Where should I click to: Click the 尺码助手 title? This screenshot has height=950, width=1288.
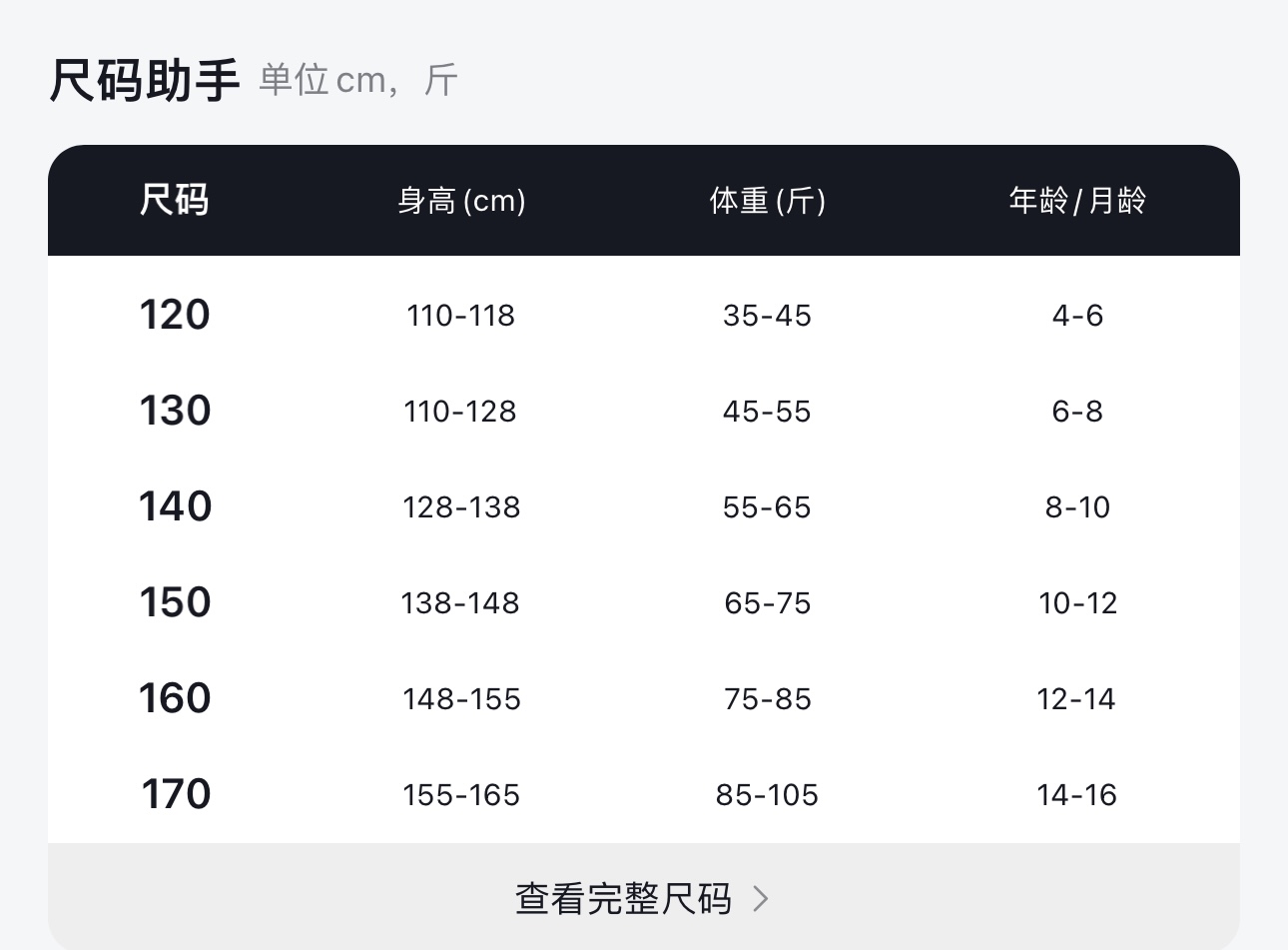146,80
